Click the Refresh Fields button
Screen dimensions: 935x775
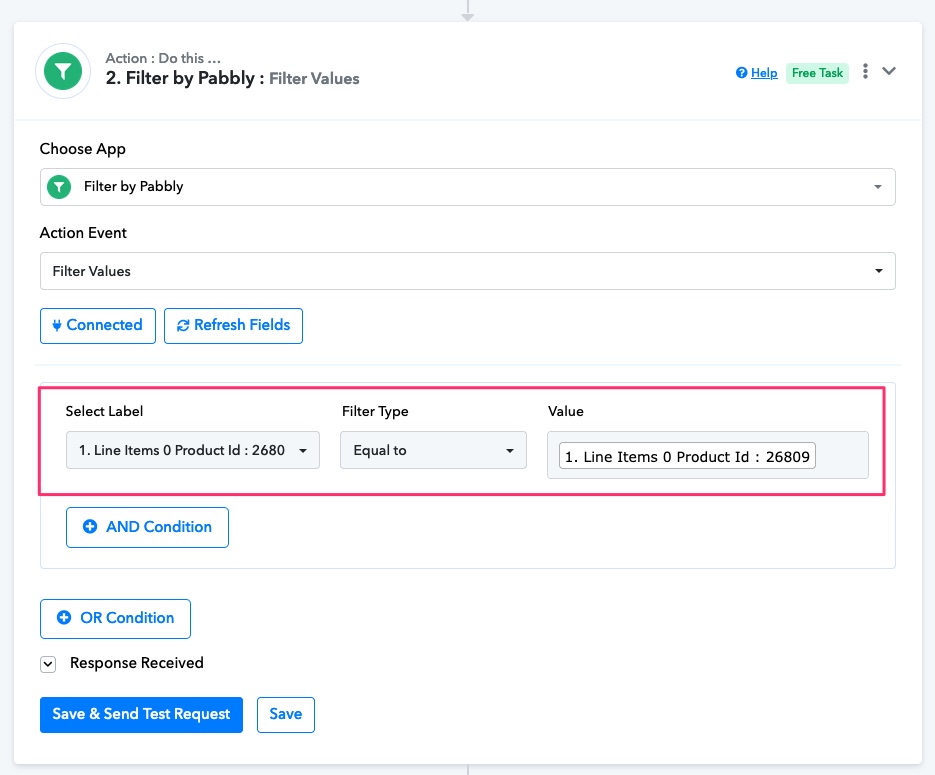233,326
